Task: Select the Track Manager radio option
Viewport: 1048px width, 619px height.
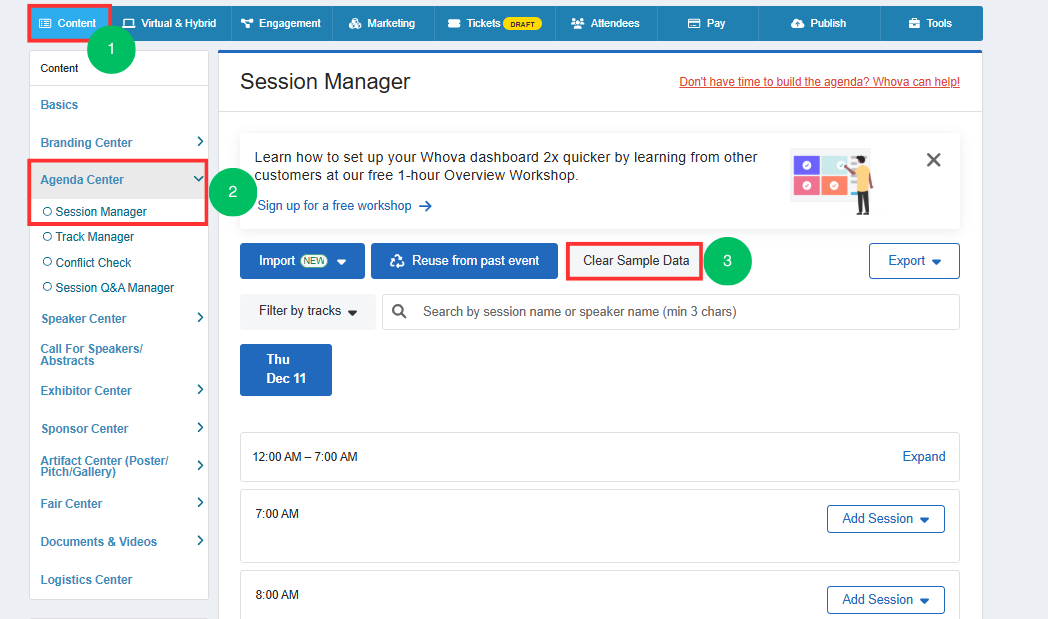Action: pyautogui.click(x=47, y=237)
